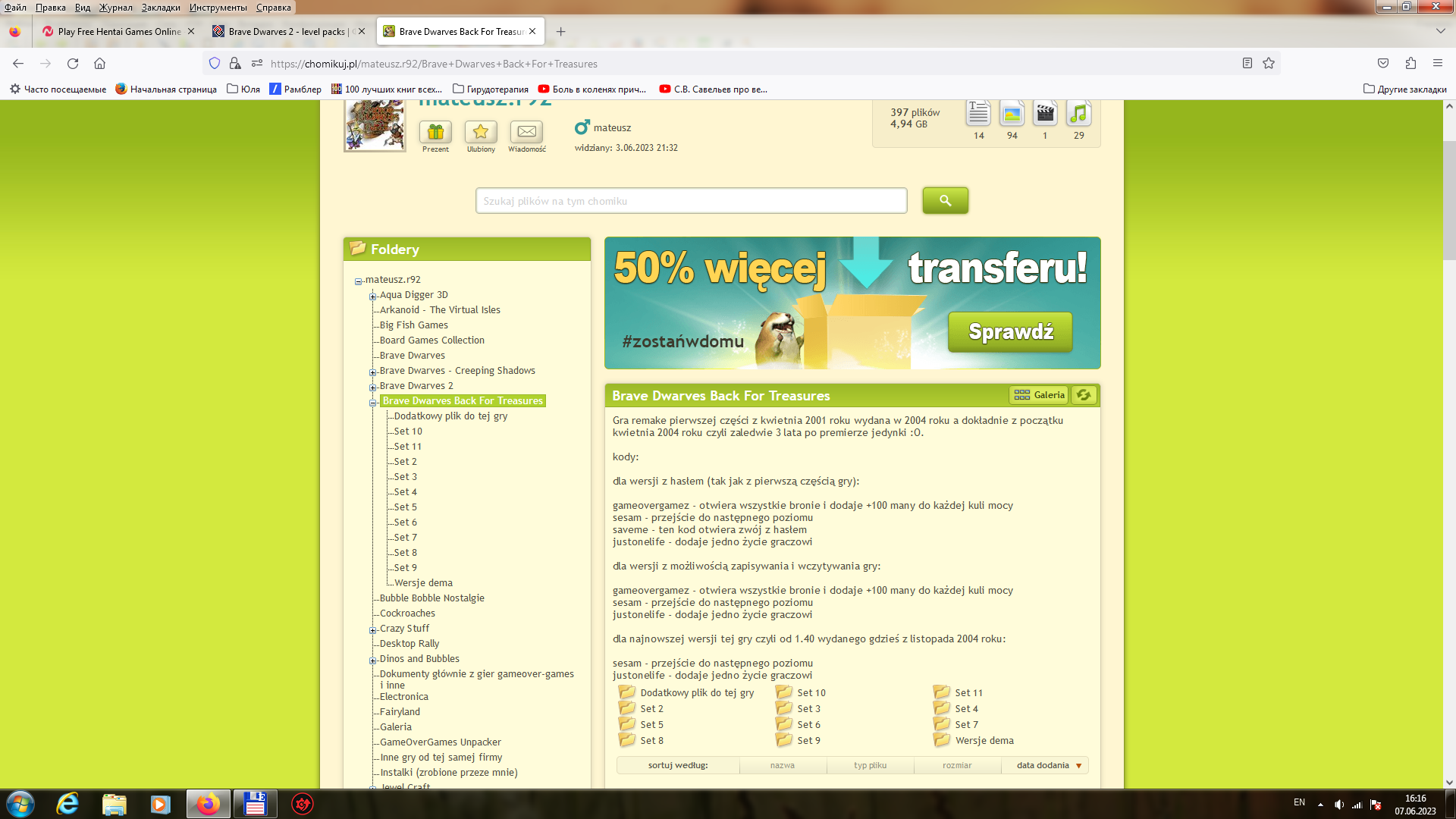
Task: Collapse the Brave Dwarves Back For Treasures node
Action: 373,403
